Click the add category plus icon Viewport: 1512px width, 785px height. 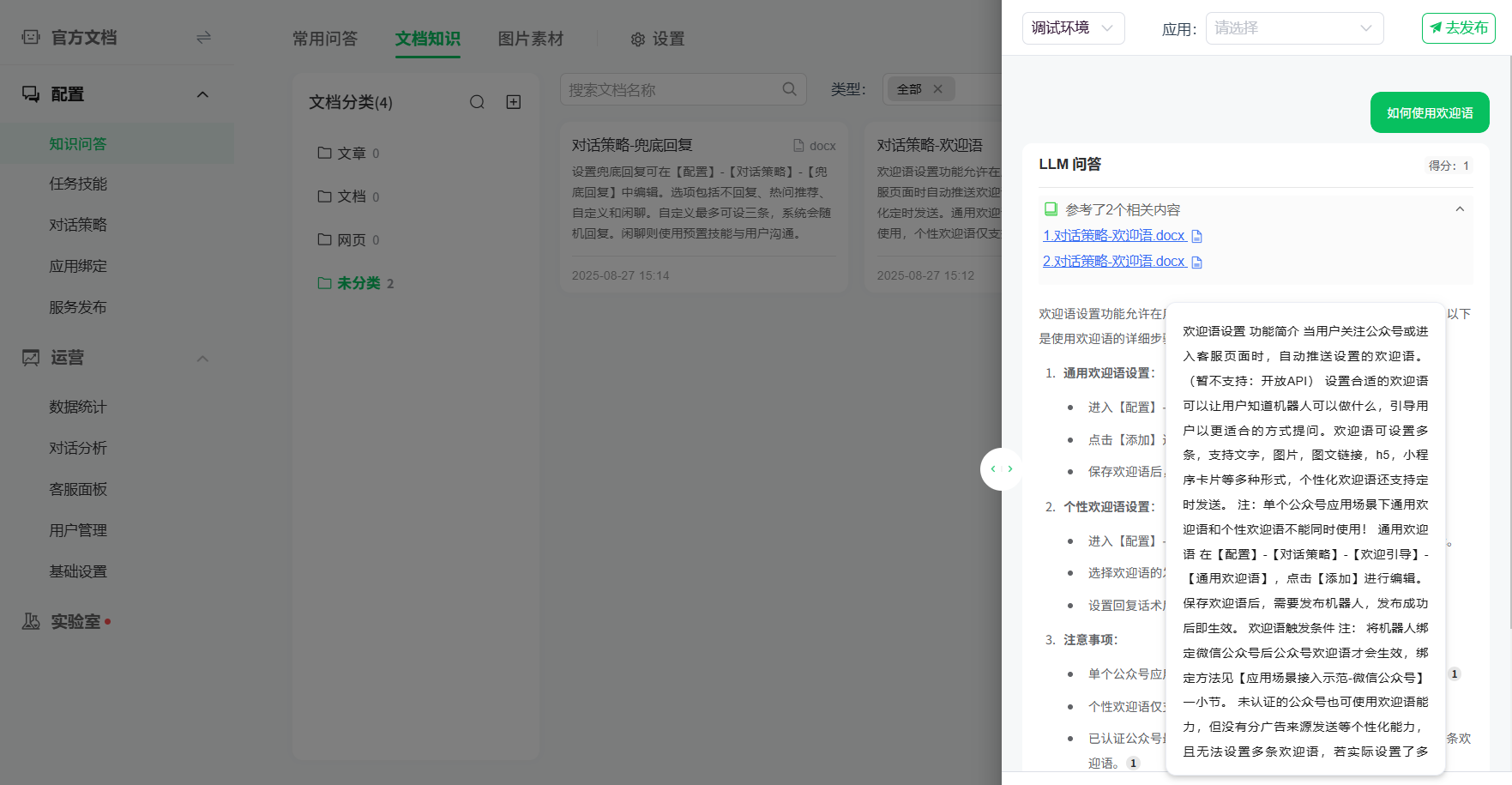pos(514,102)
